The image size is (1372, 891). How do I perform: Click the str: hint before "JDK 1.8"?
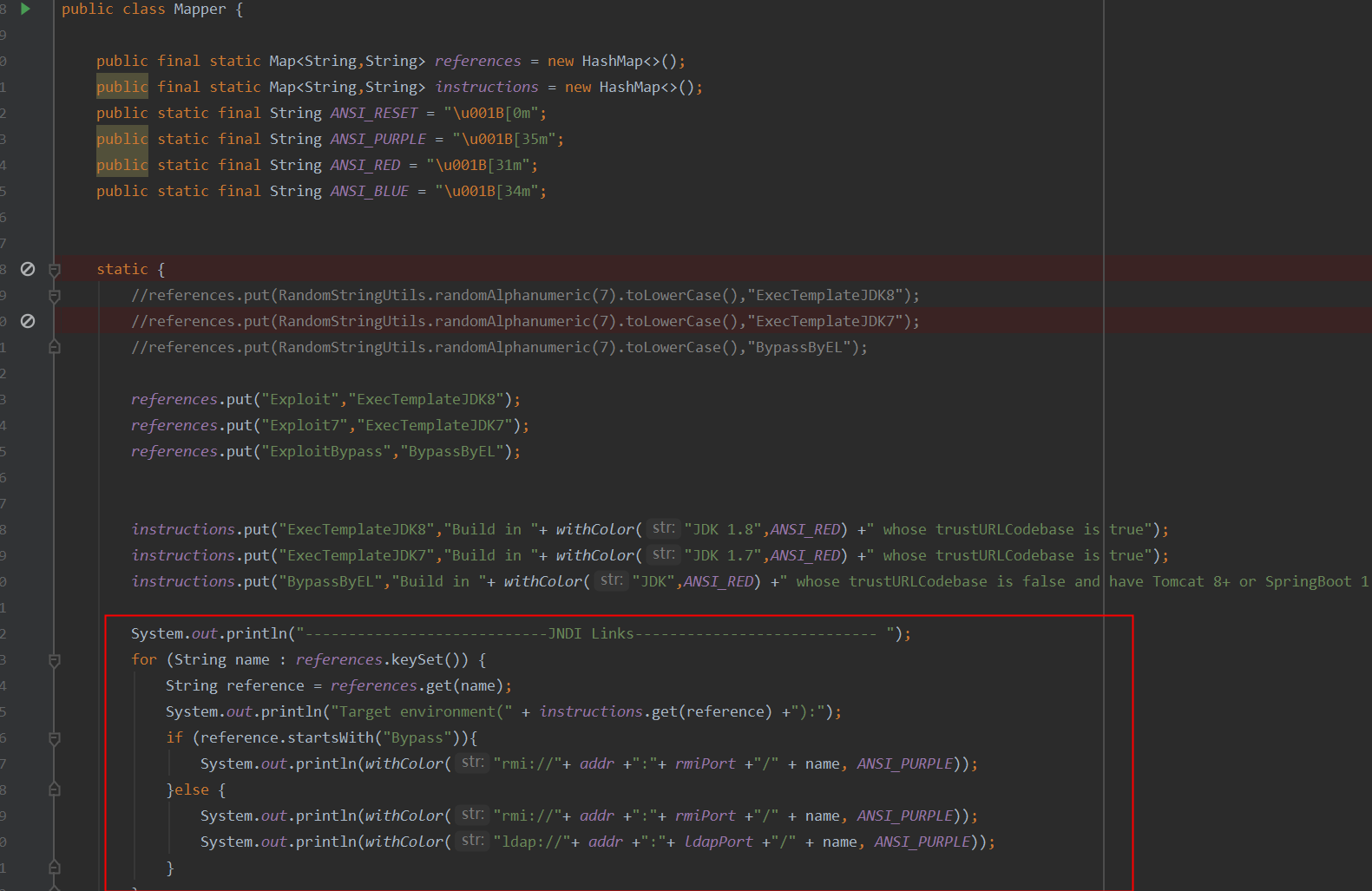pyautogui.click(x=664, y=528)
